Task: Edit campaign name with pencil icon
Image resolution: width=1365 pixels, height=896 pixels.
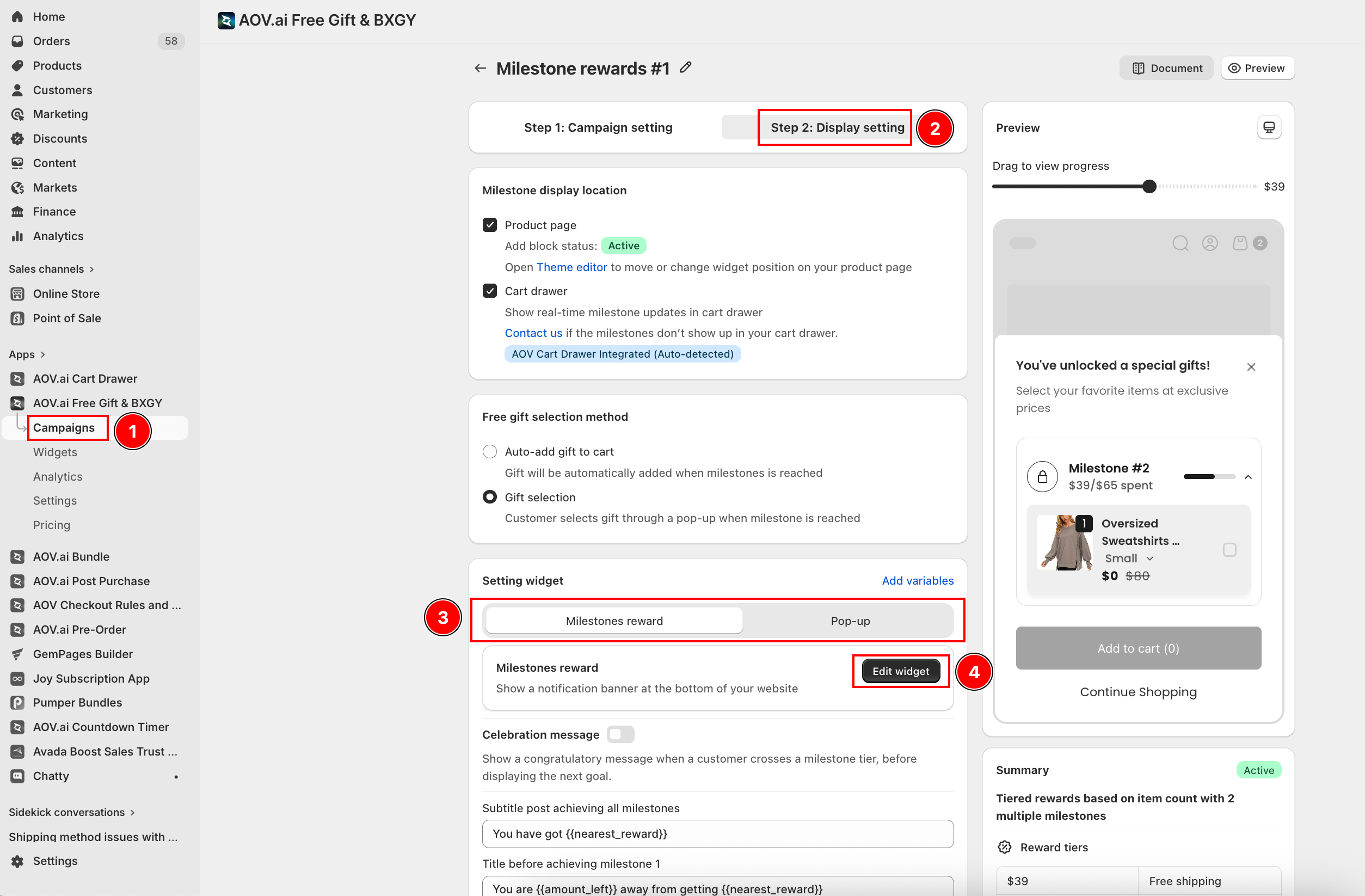Action: [685, 67]
